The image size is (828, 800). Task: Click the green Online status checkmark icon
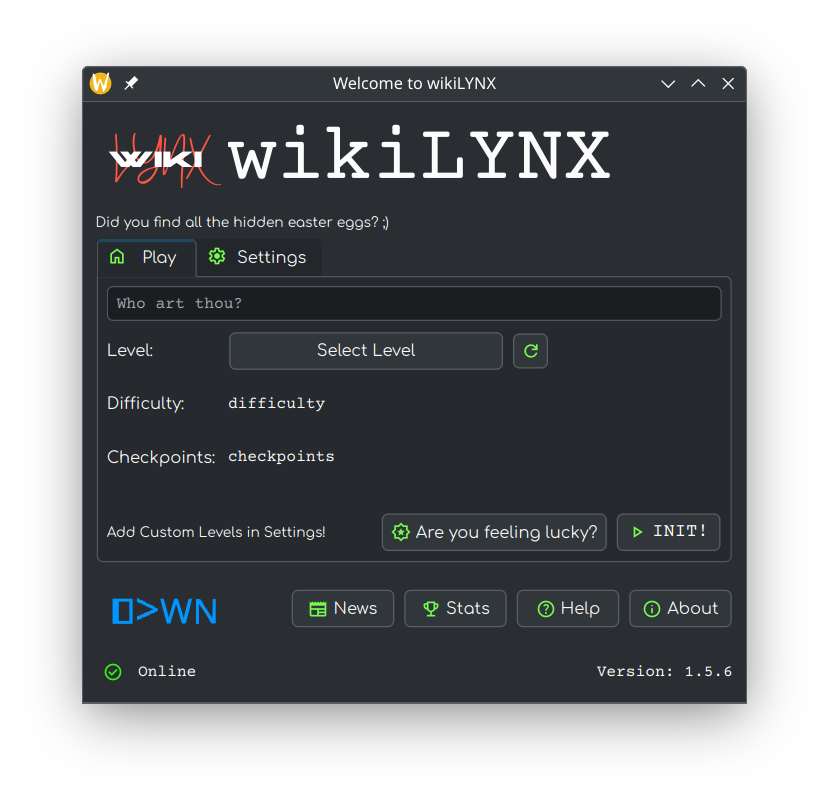[113, 672]
